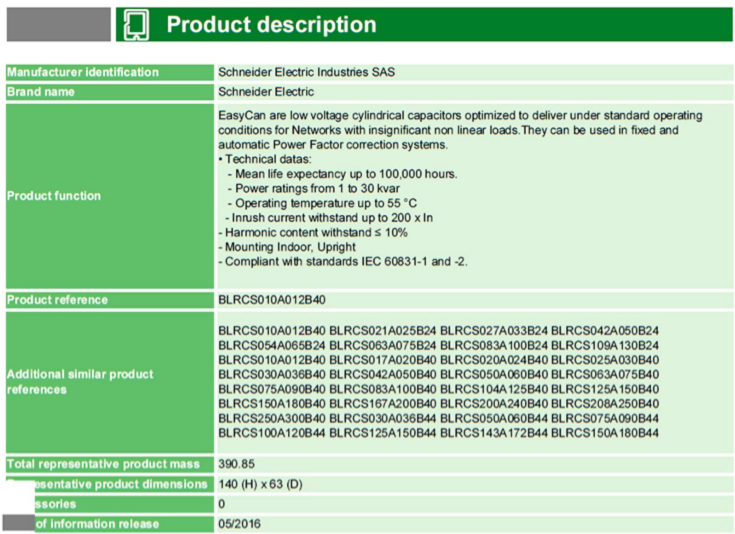735x534 pixels.
Task: Click the document icon in the green header
Action: click(136, 24)
